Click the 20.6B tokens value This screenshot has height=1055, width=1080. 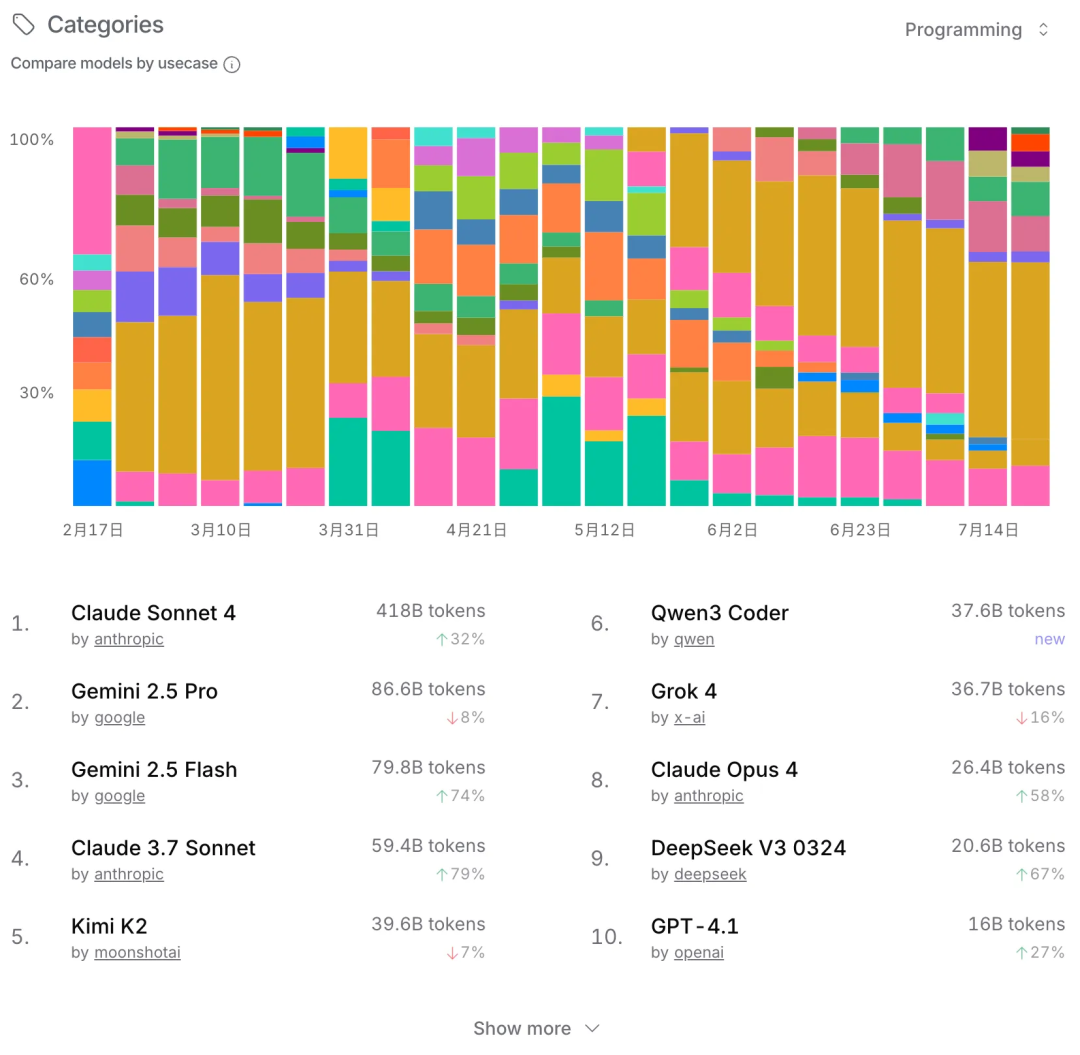(1008, 846)
